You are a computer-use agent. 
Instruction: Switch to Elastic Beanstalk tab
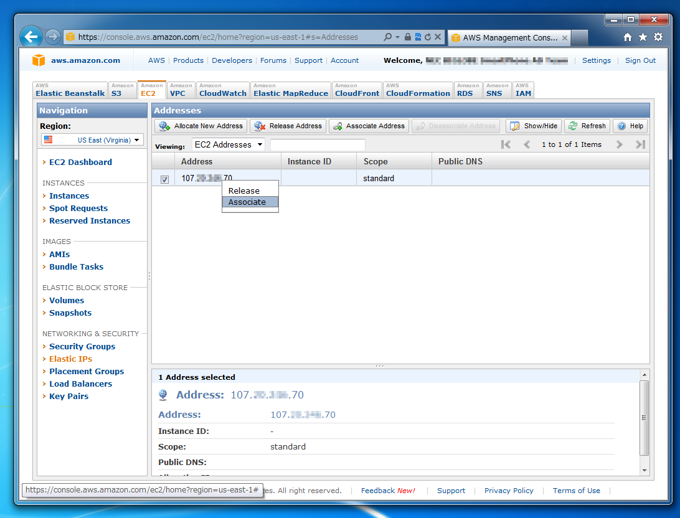[x=70, y=90]
